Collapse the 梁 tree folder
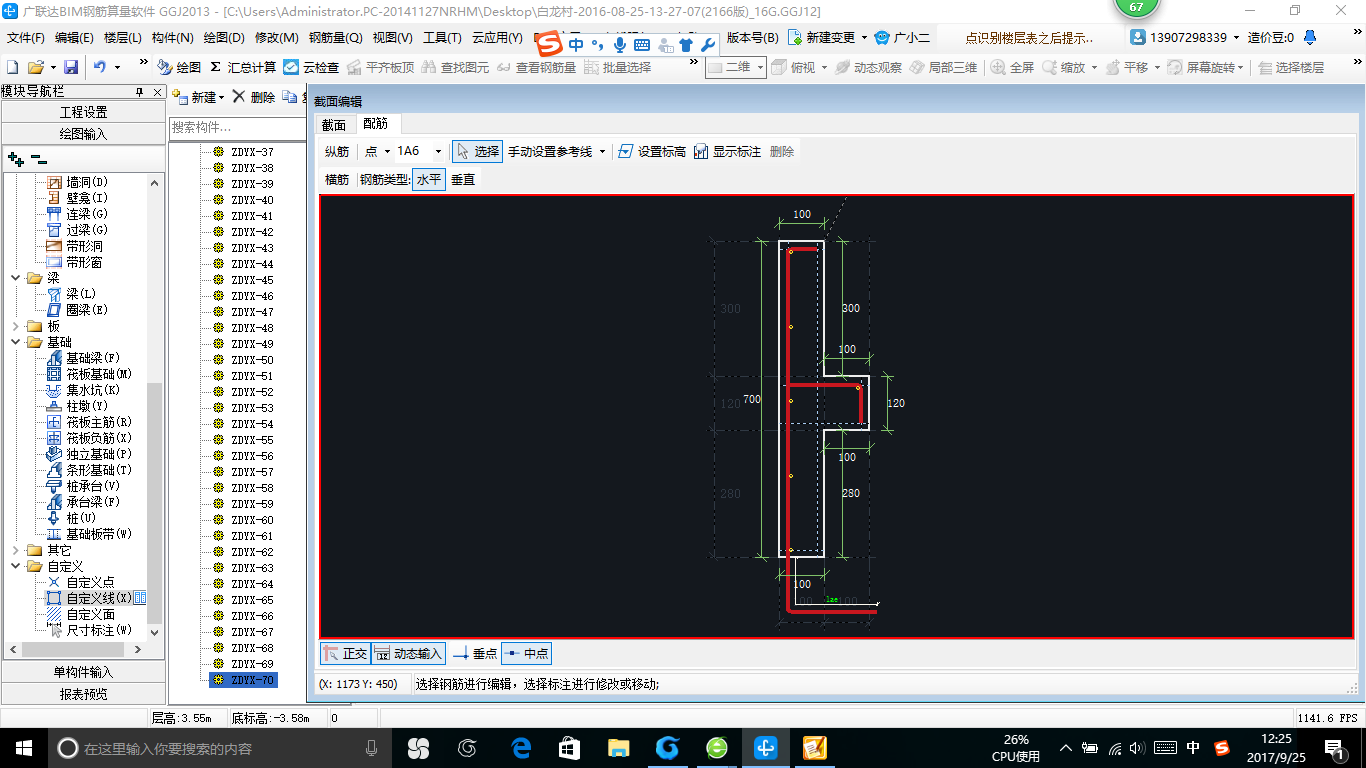The height and width of the screenshot is (768, 1366). point(15,278)
